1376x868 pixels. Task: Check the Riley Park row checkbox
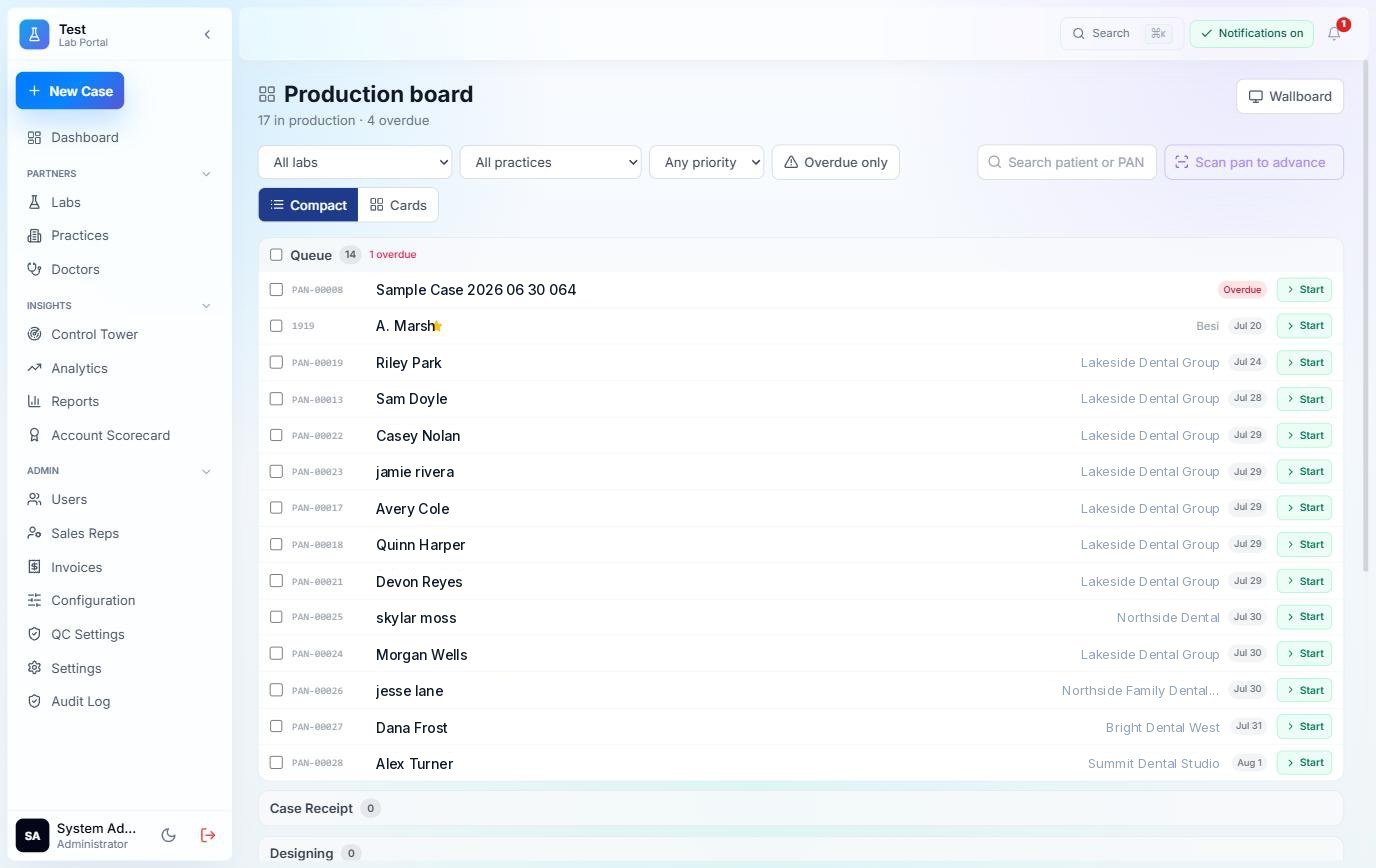tap(276, 362)
